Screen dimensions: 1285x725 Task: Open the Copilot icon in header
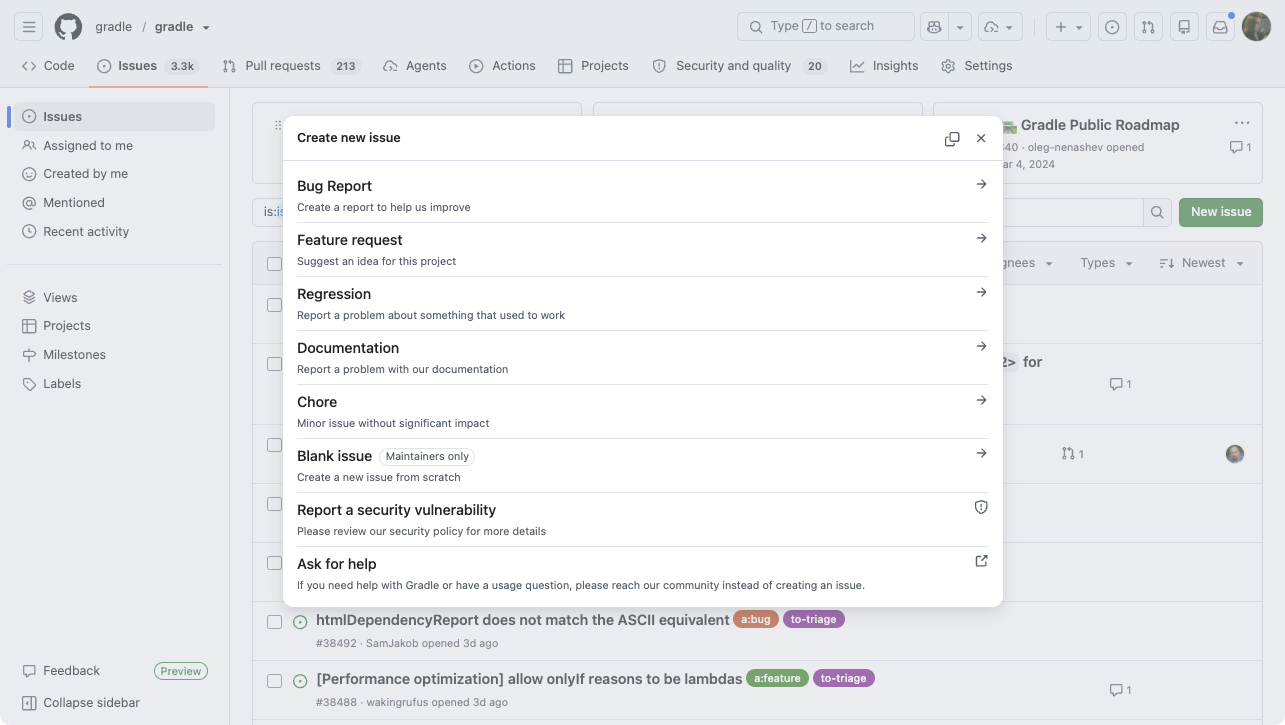pos(934,27)
